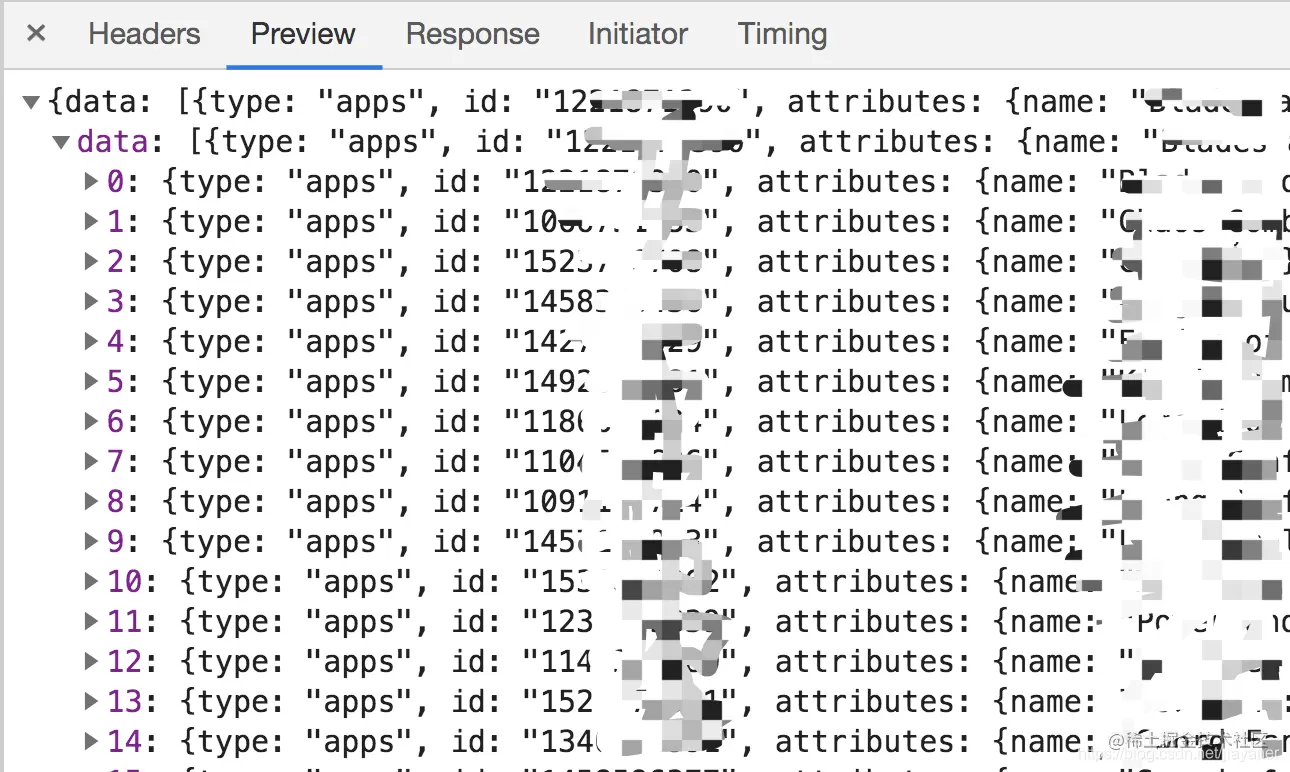
Task: Open the Initiator tab
Action: click(637, 34)
